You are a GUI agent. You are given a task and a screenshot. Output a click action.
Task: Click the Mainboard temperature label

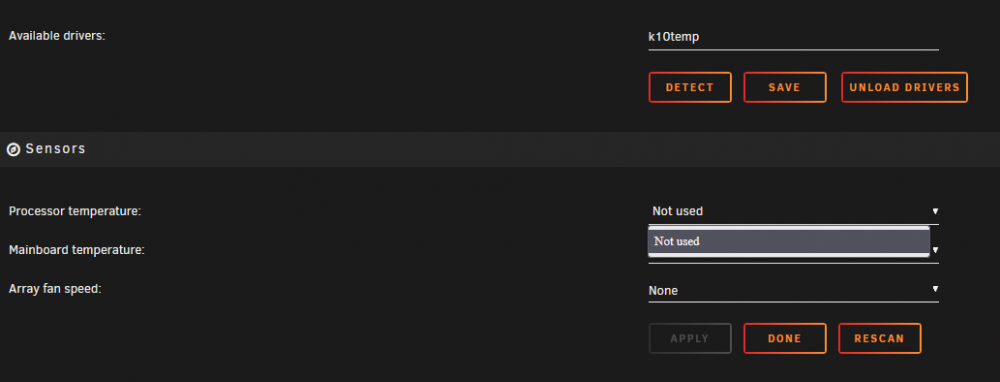point(77,250)
